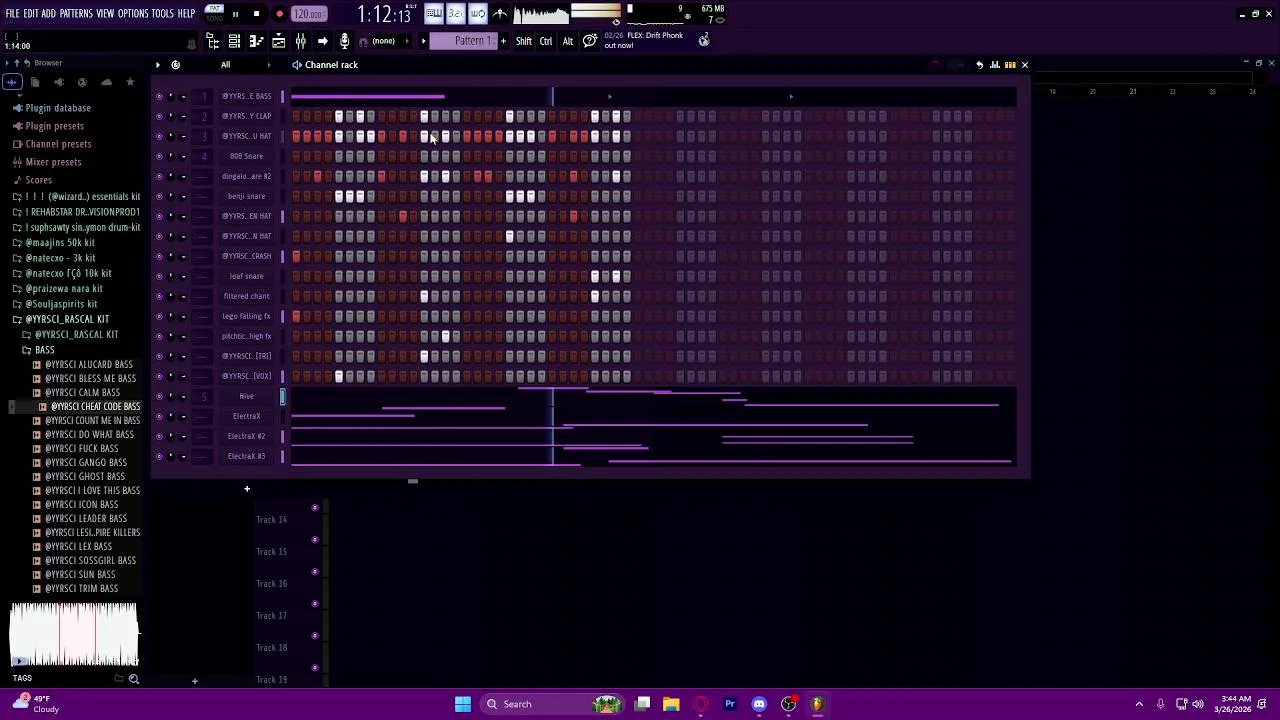The height and width of the screenshot is (720, 1280).
Task: Open the browser search magnifier icon
Action: (133, 679)
